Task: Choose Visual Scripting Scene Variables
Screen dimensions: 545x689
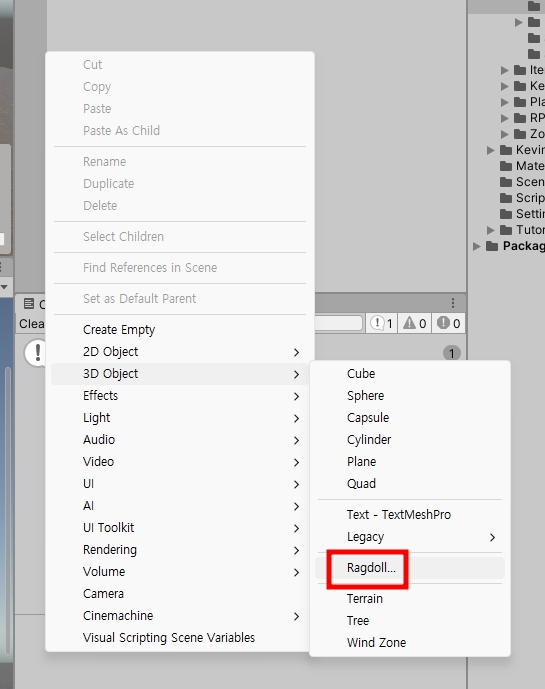Action: coord(180,637)
